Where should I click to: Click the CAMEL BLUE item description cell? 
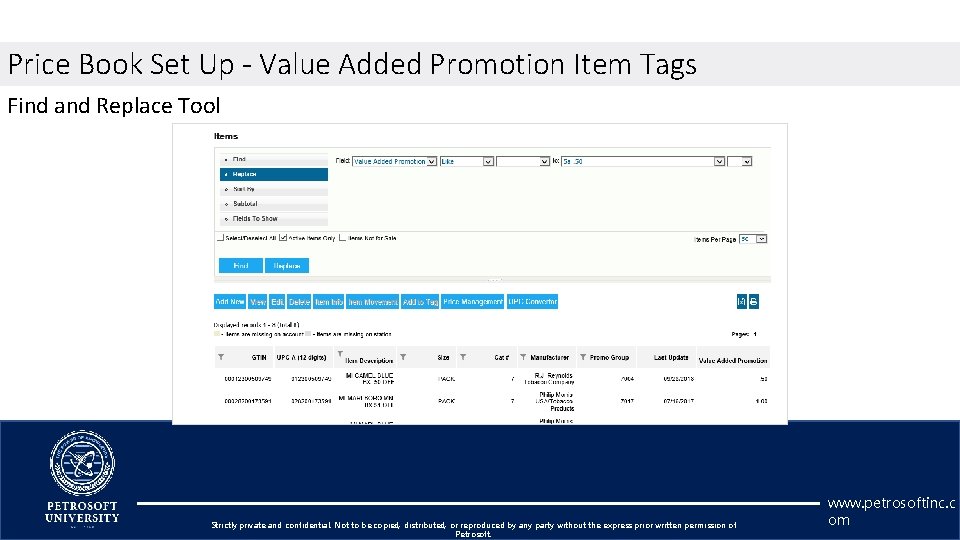tap(370, 378)
